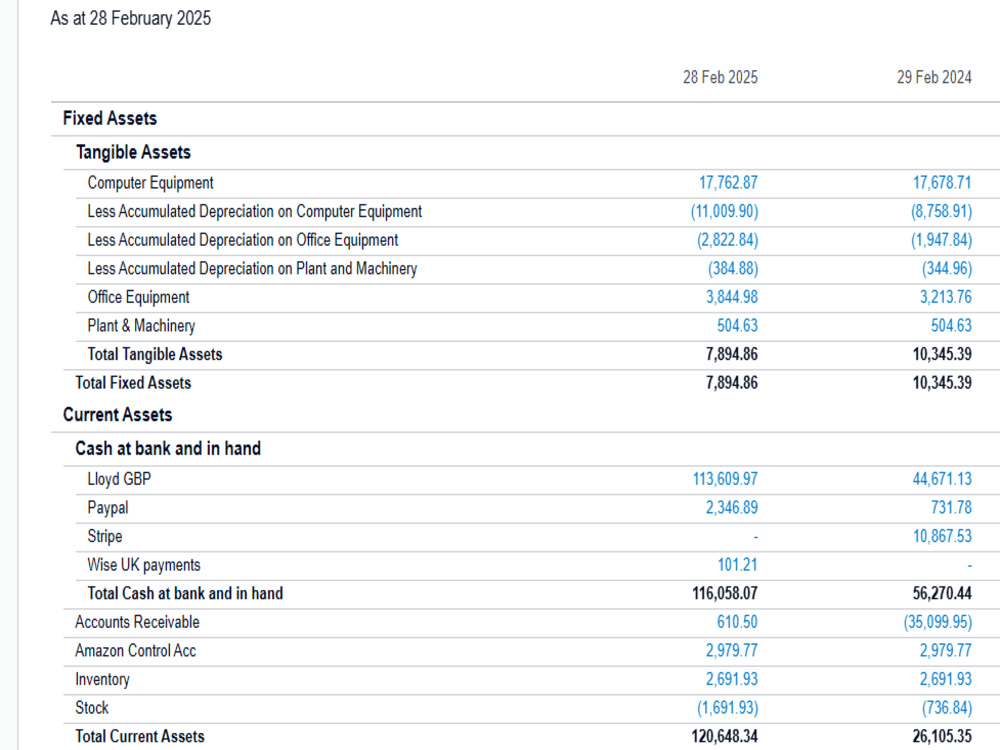
Task: Open Lloyd GBP 2024 balance 44,671.13
Action: click(942, 479)
